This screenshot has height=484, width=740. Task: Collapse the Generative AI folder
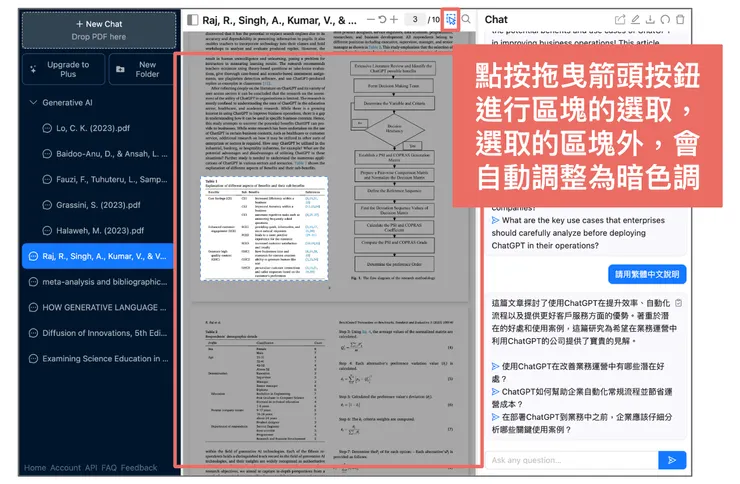[33, 102]
